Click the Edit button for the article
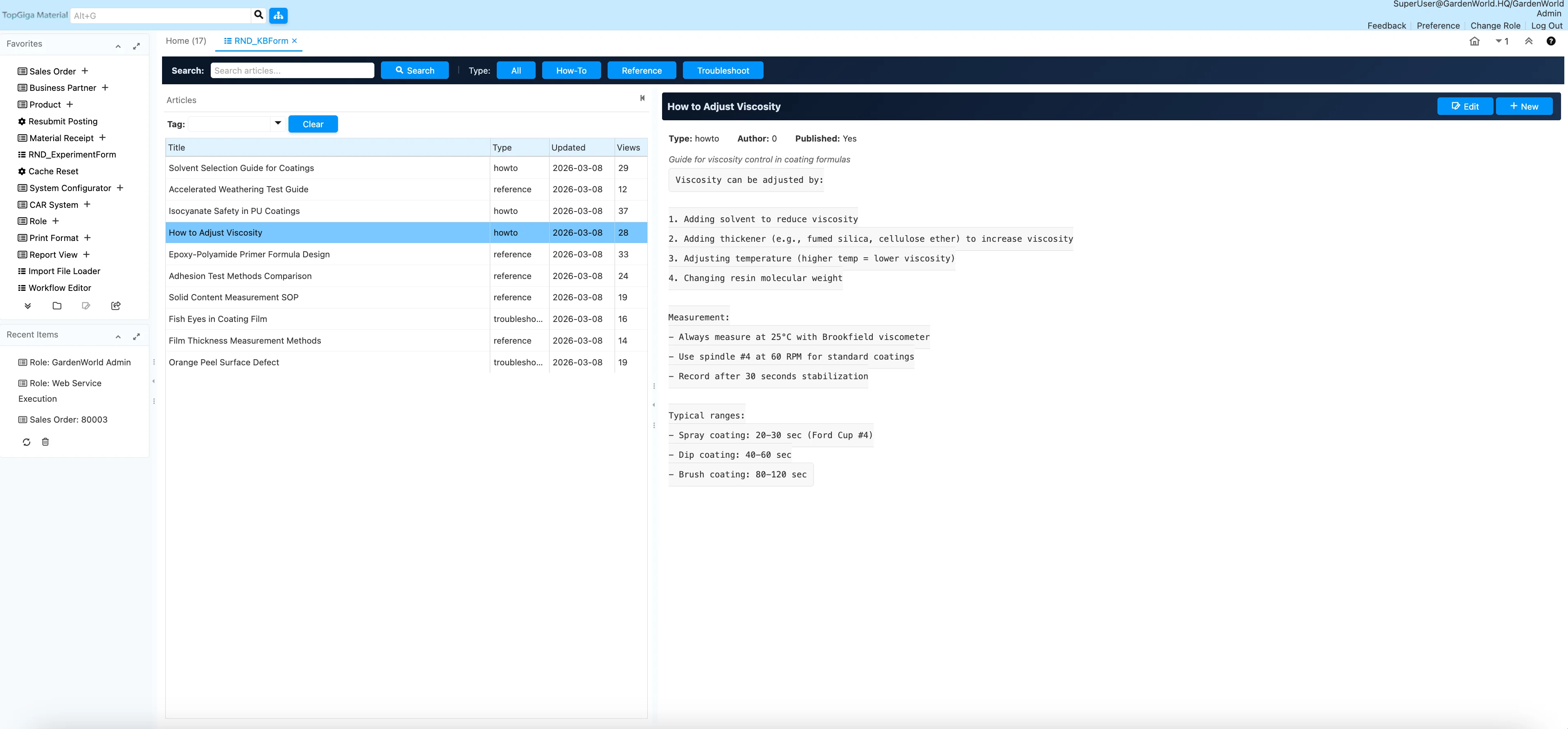 click(1464, 106)
